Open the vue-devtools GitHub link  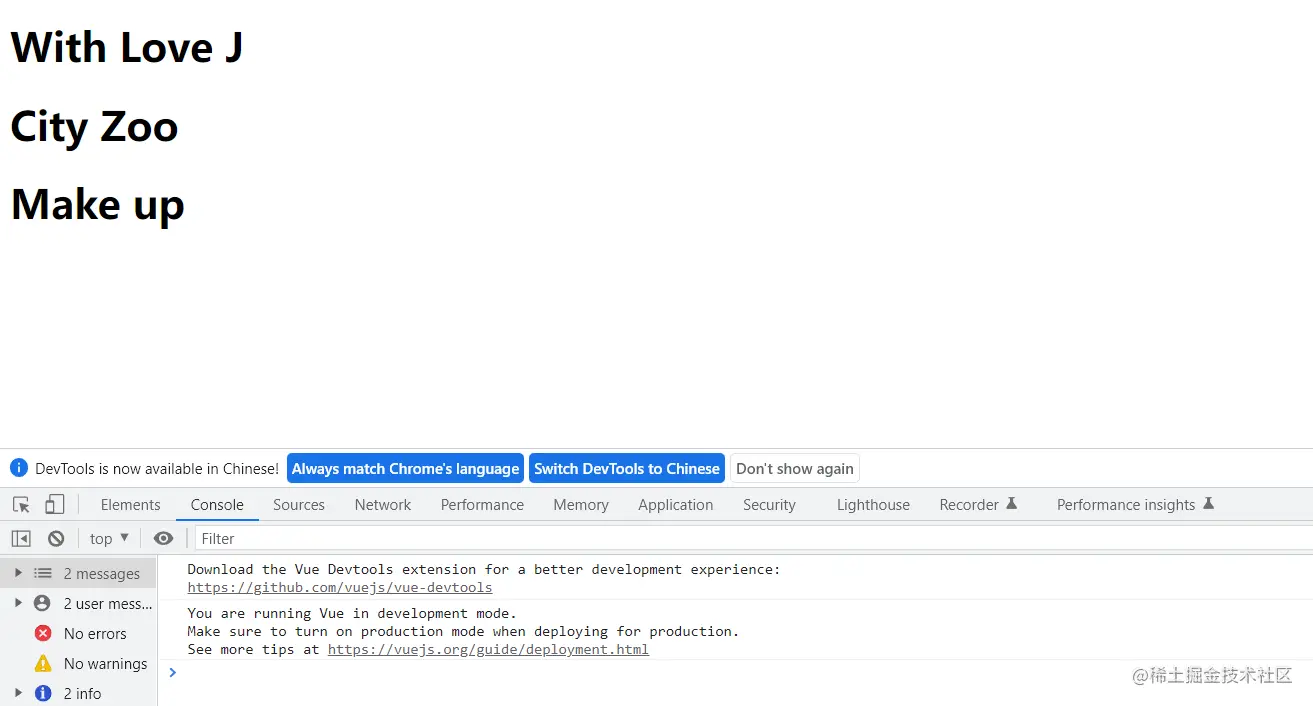(340, 588)
